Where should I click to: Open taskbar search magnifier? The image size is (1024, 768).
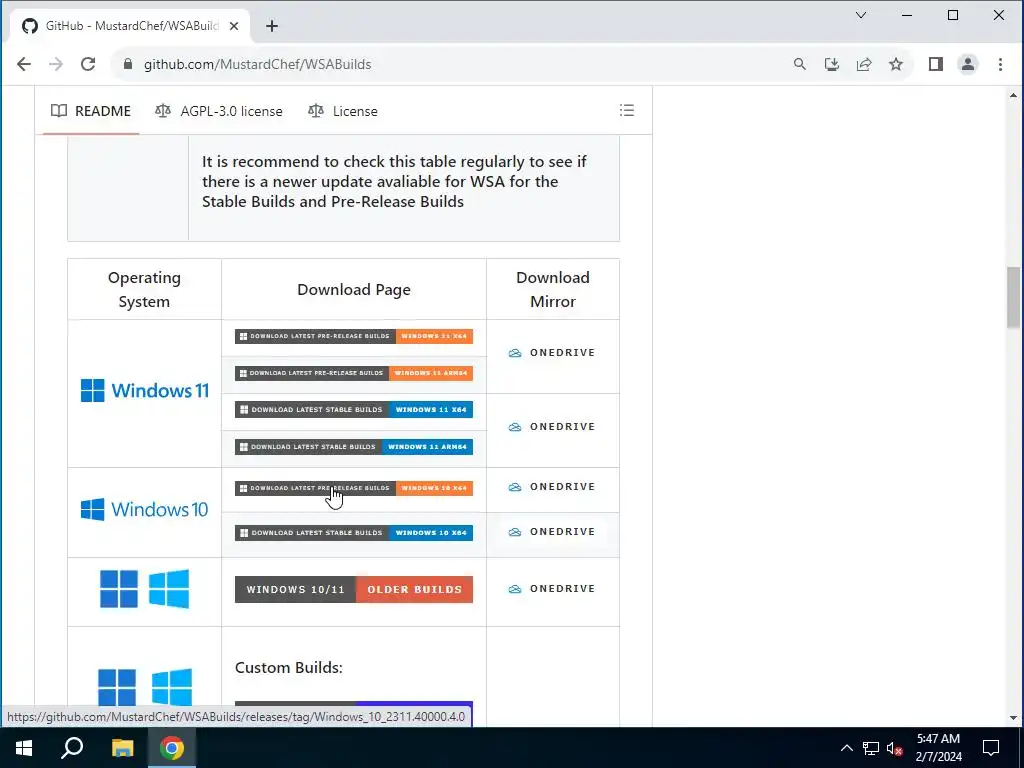tap(72, 748)
